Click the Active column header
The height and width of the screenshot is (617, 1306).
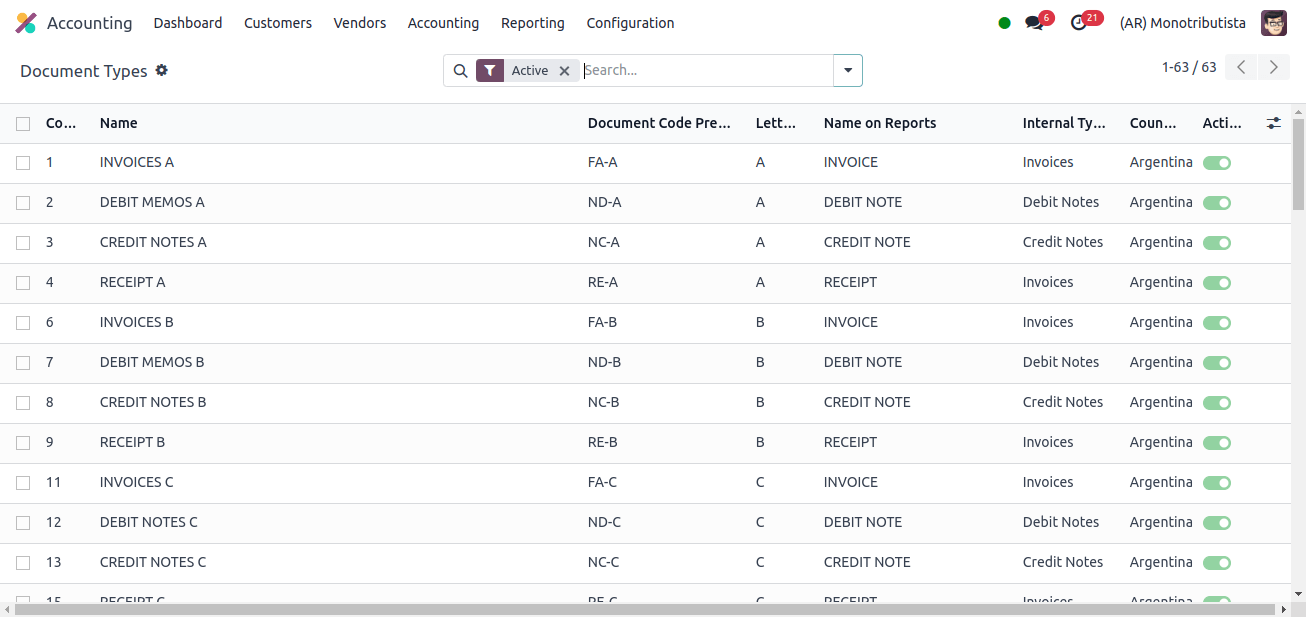click(x=1222, y=123)
